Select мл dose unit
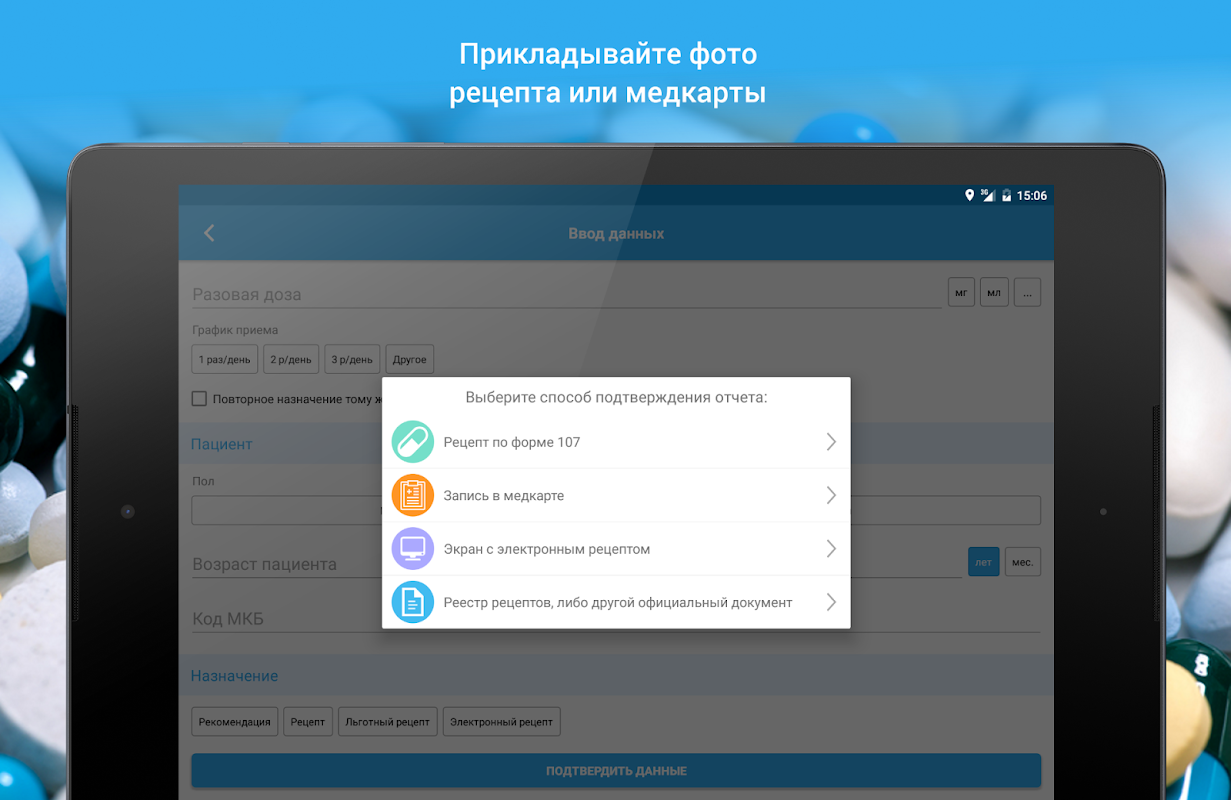The height and width of the screenshot is (800, 1231). (994, 293)
